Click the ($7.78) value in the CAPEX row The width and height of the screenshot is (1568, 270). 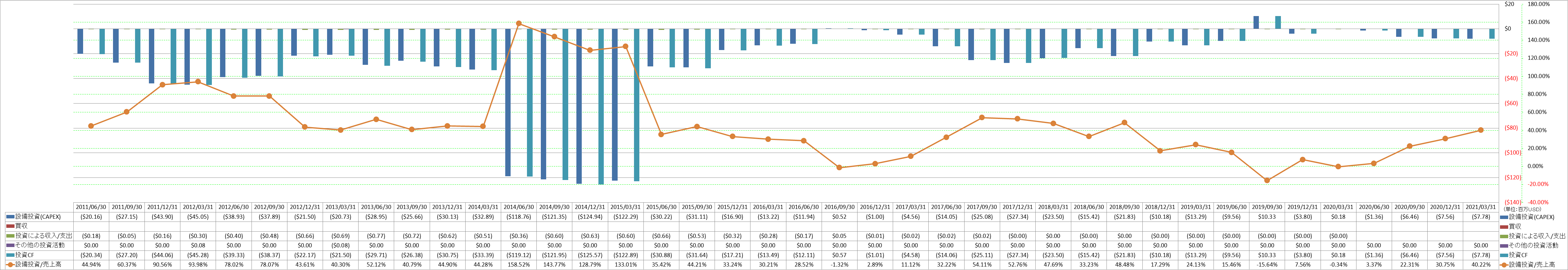1481,217
